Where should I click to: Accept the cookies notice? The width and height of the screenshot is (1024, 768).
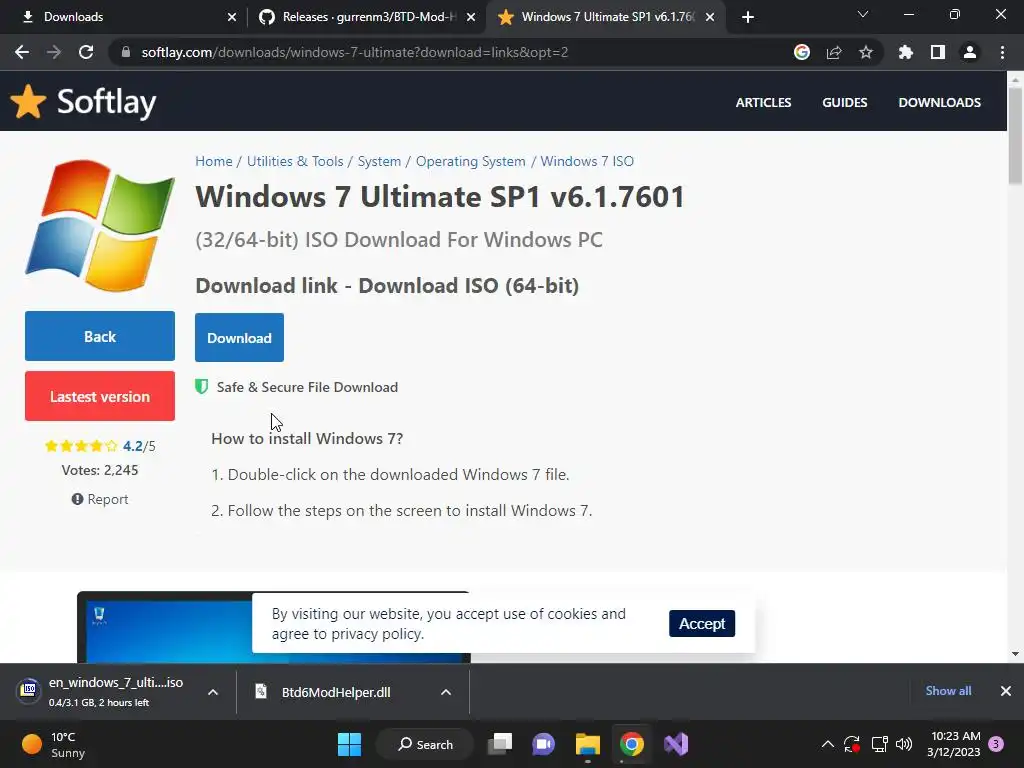tap(702, 624)
